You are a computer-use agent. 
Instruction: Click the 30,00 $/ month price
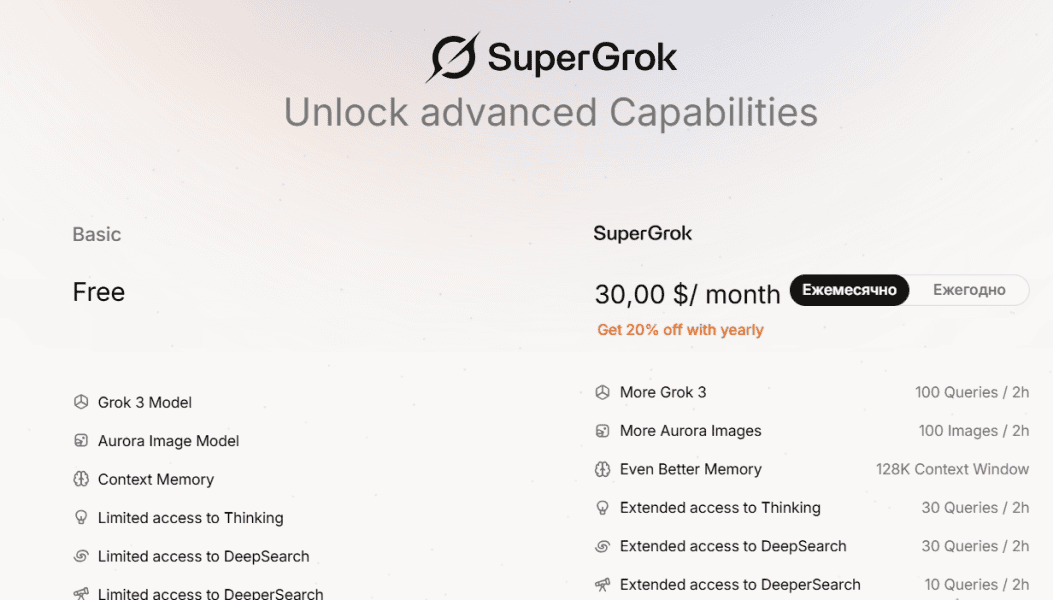pyautogui.click(x=687, y=294)
